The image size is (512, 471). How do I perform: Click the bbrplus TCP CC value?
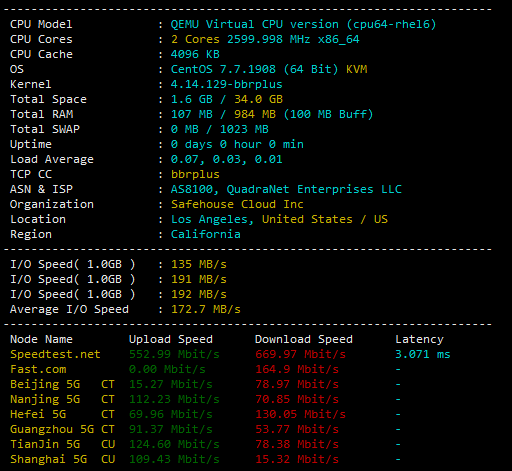pyautogui.click(x=195, y=174)
